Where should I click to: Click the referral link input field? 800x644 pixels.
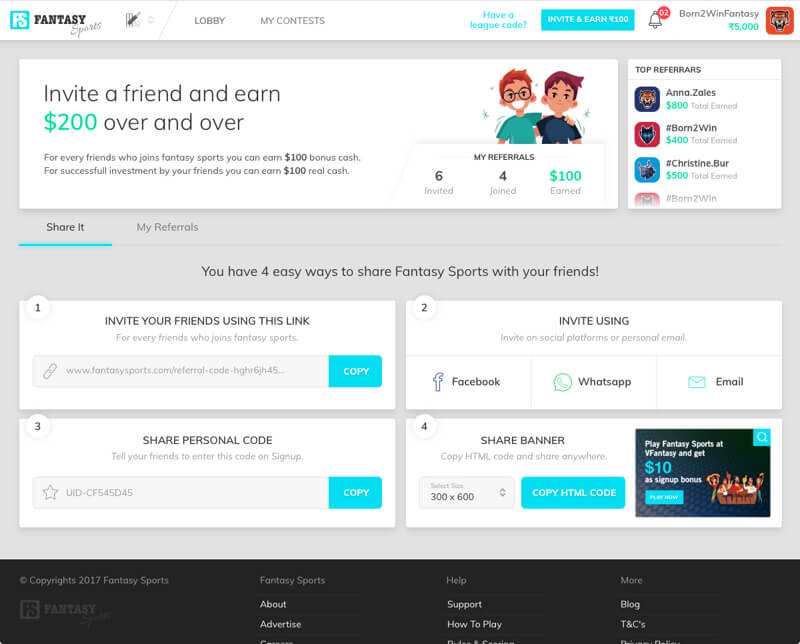pos(181,371)
